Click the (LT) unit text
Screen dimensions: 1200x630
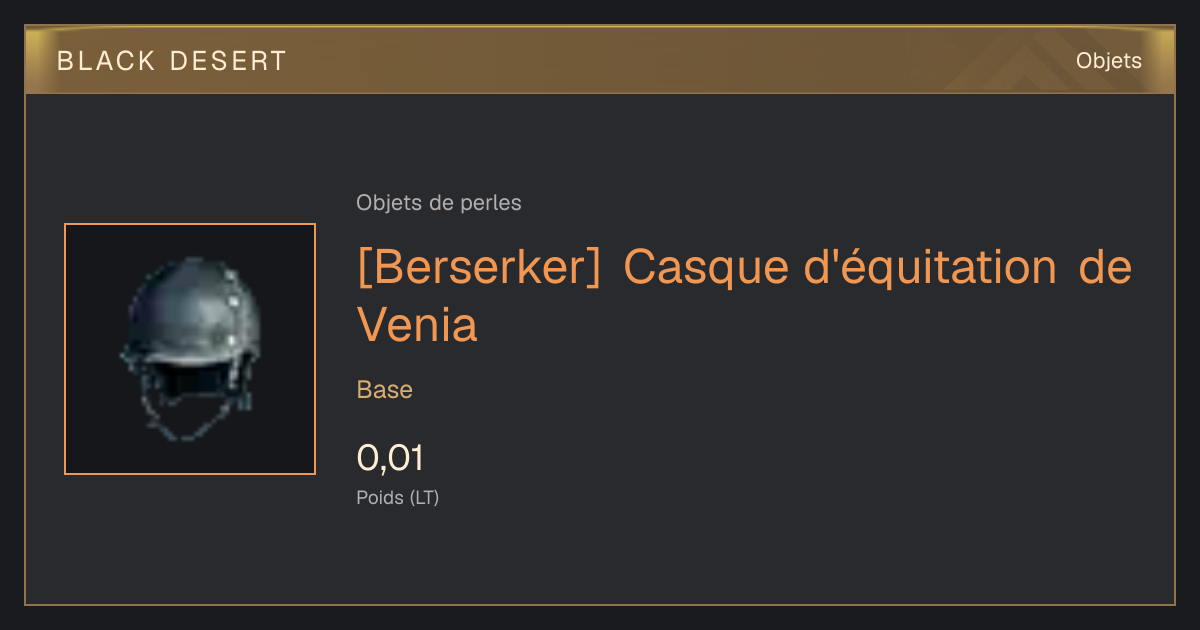pos(424,498)
